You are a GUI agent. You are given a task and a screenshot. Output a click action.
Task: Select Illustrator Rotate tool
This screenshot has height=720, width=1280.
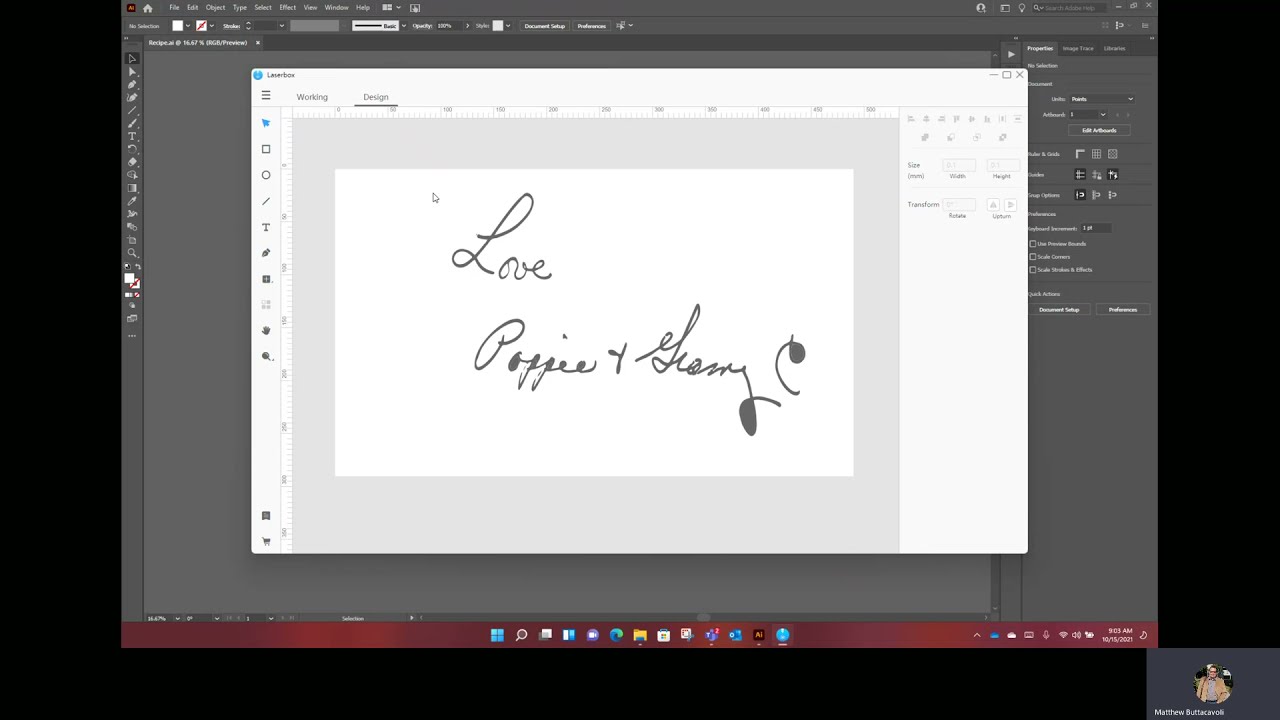pyautogui.click(x=131, y=149)
